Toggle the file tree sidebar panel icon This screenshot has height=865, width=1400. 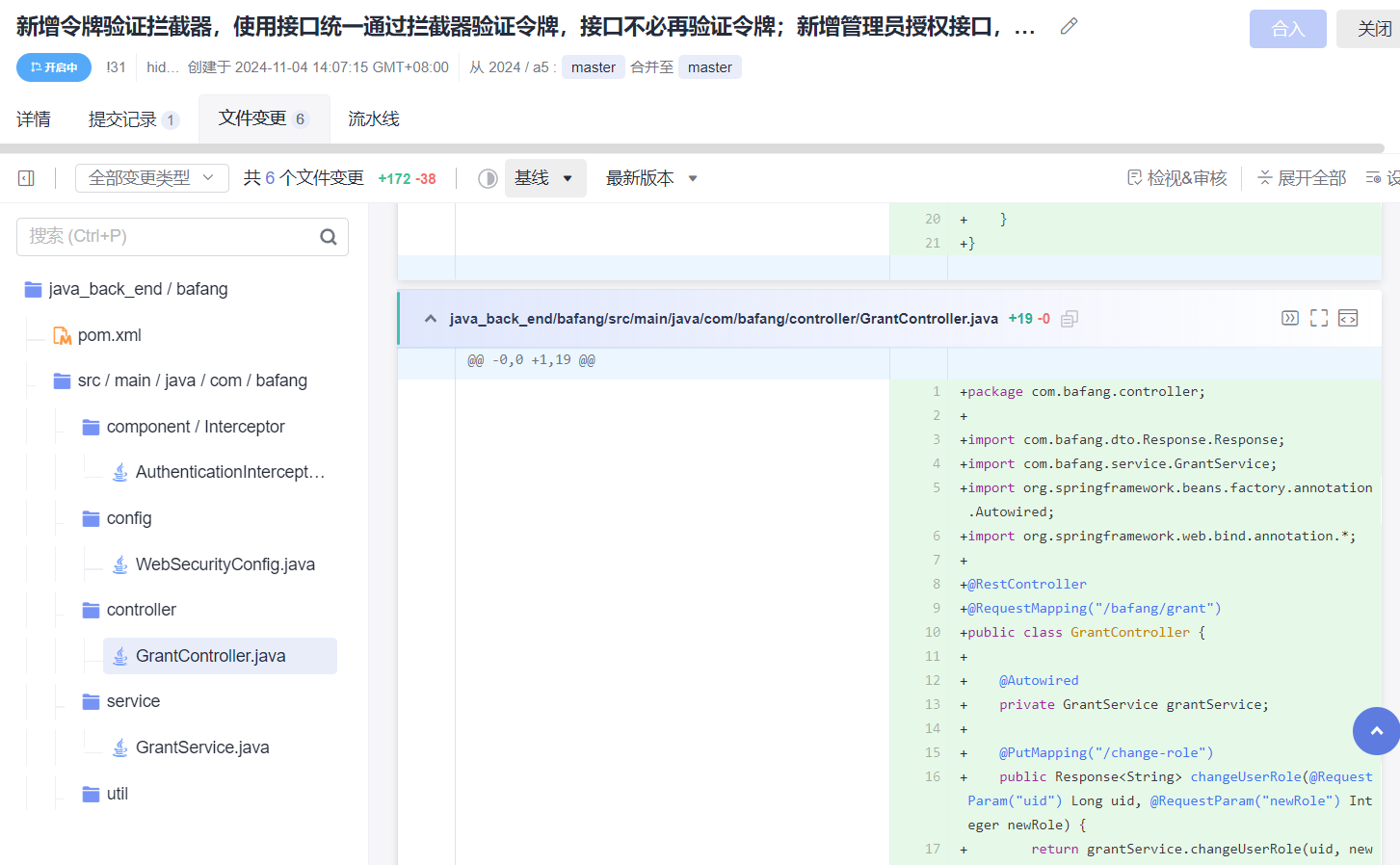[26, 178]
